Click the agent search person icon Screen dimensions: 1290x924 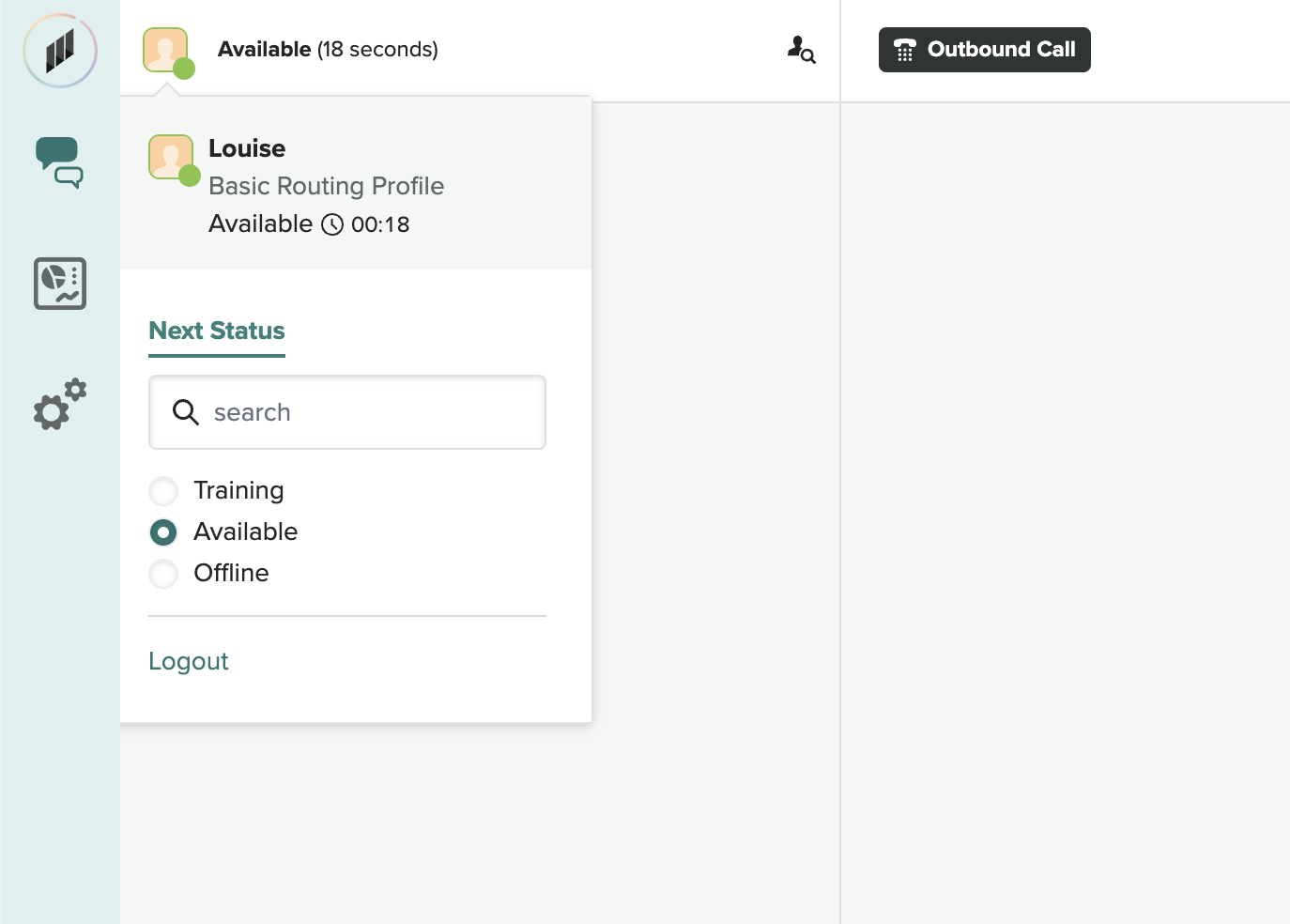(801, 50)
